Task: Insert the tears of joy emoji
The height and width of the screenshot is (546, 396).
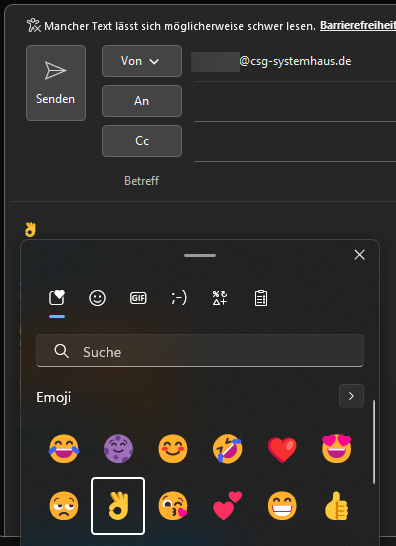Action: click(64, 449)
